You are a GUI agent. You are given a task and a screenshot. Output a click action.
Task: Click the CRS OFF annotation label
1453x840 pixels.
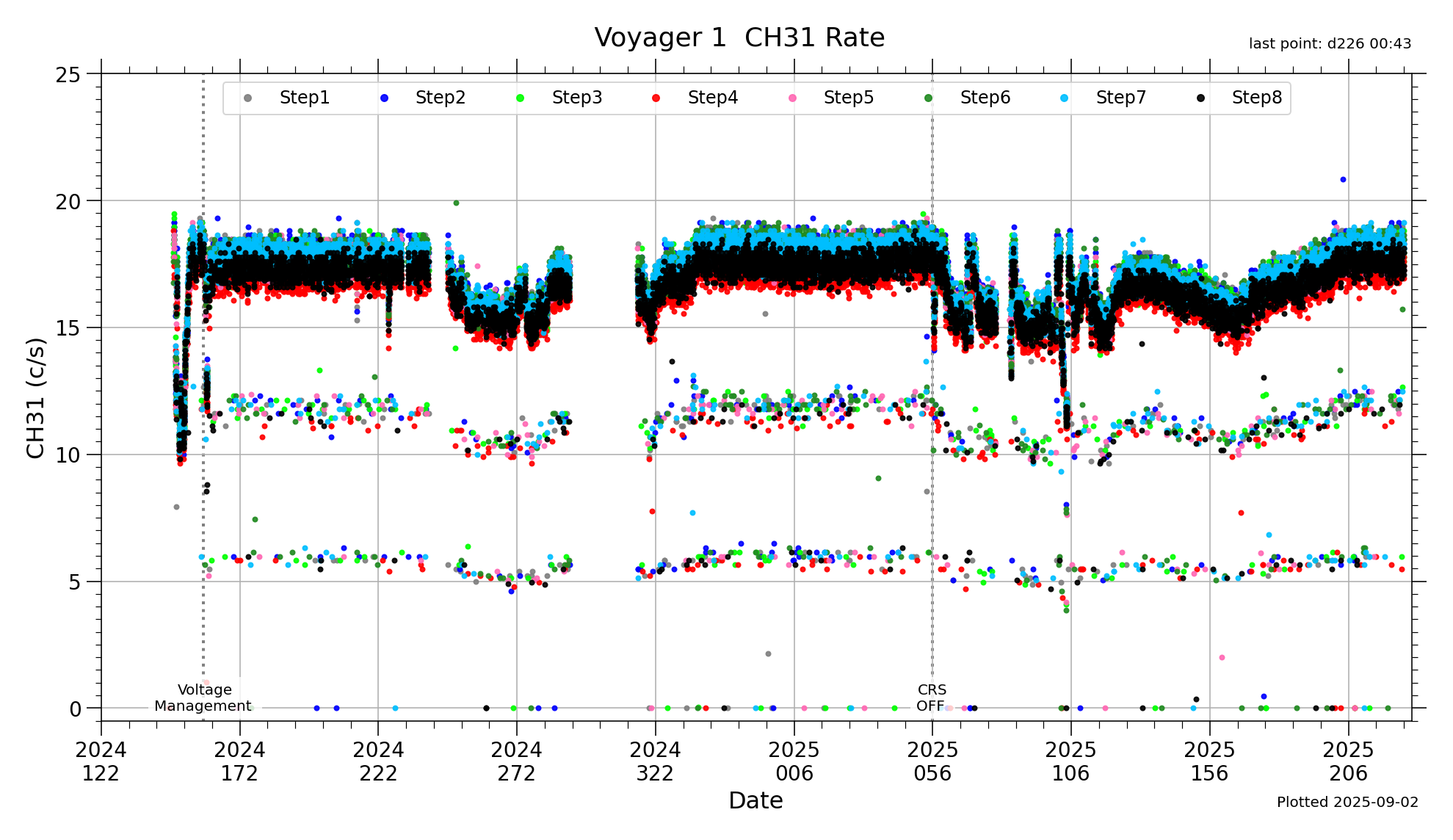931,698
